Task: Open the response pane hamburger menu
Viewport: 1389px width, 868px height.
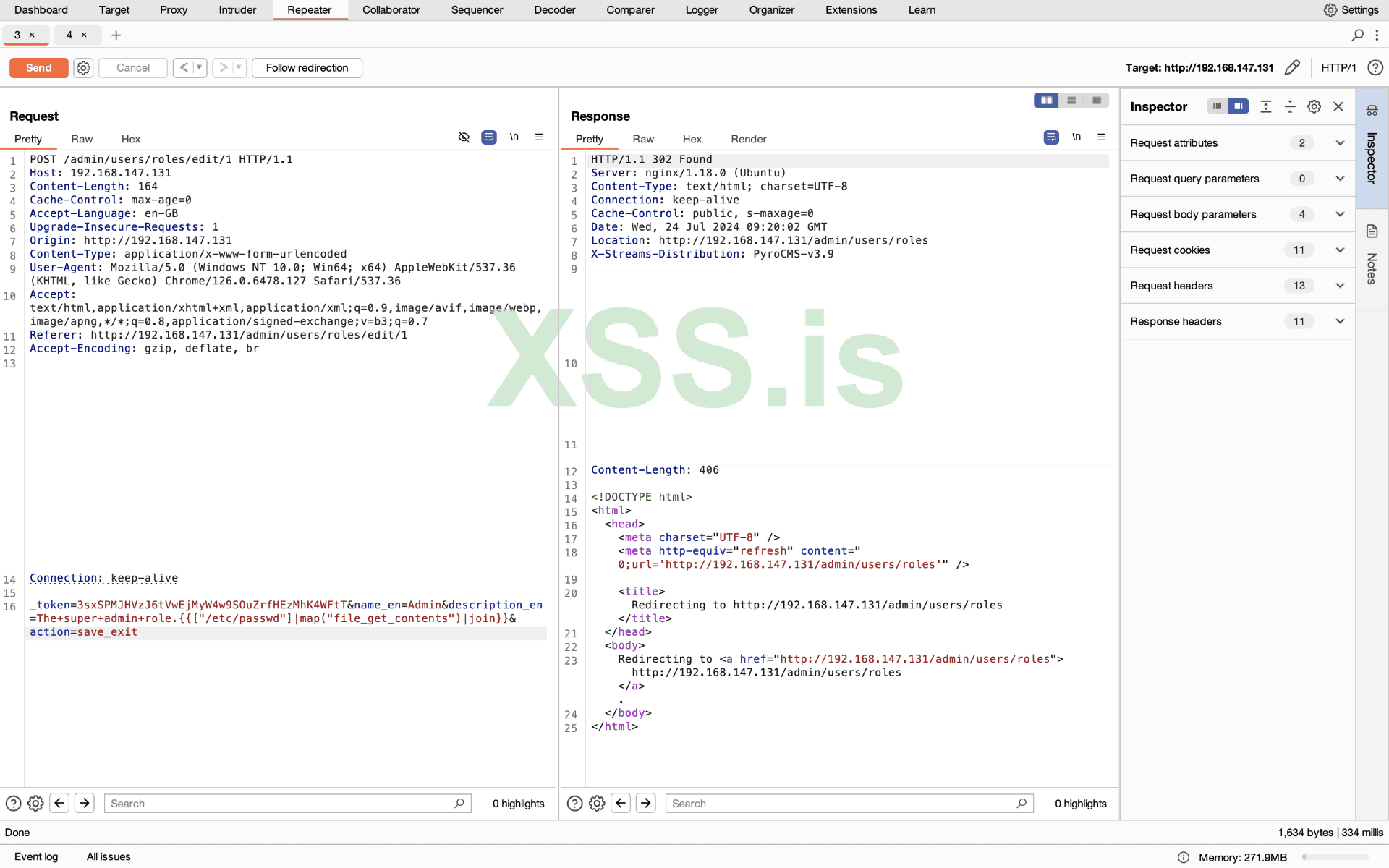Action: click(x=1101, y=137)
